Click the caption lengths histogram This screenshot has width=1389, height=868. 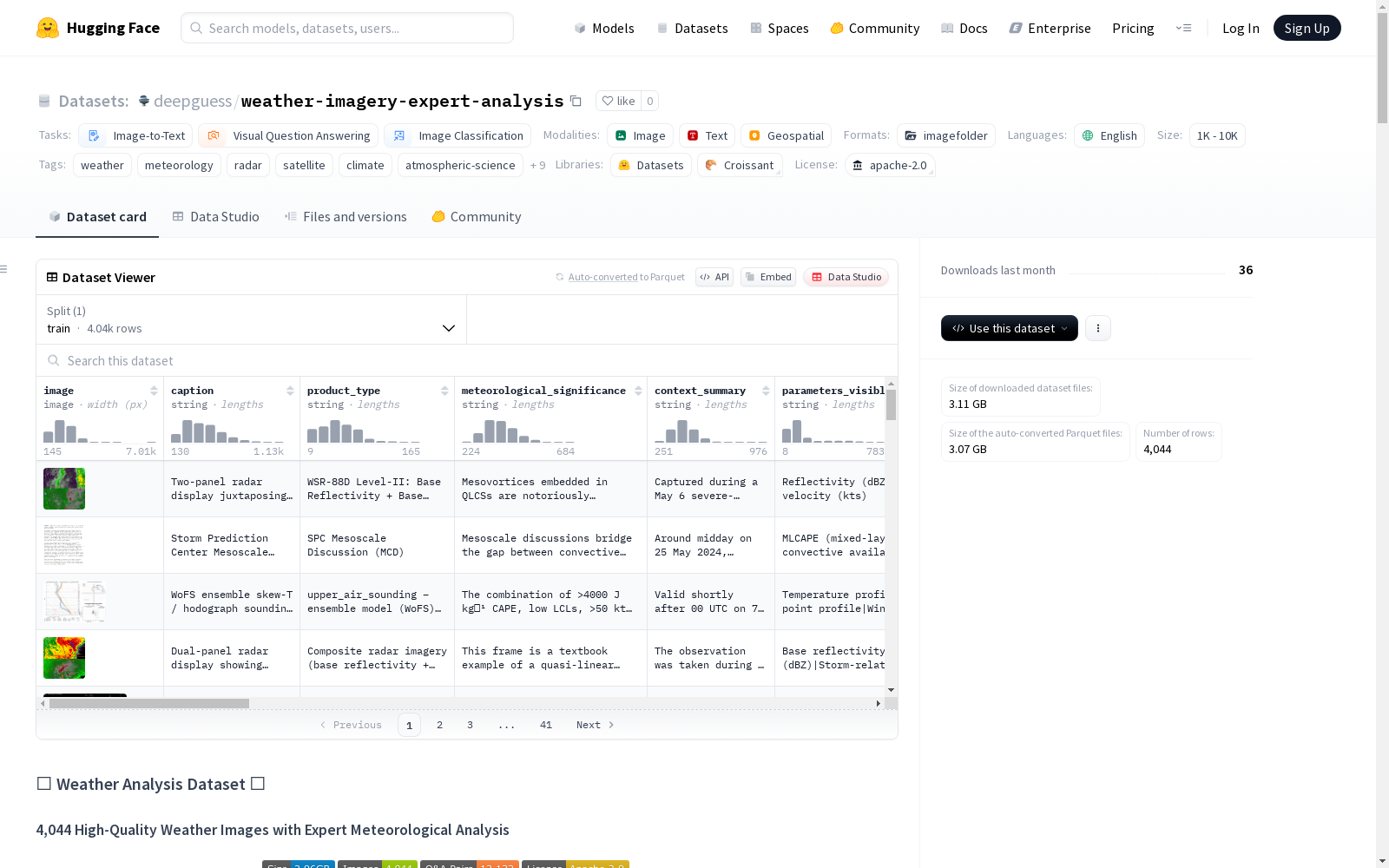point(227,431)
